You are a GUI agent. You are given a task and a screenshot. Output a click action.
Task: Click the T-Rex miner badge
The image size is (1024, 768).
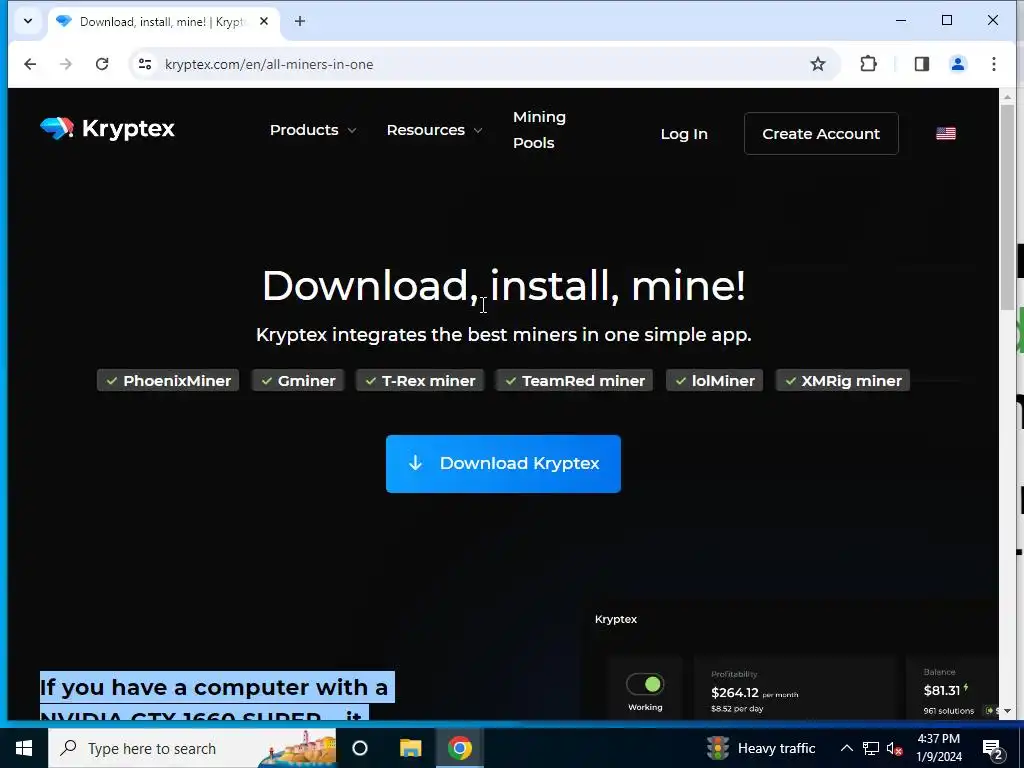pos(420,381)
